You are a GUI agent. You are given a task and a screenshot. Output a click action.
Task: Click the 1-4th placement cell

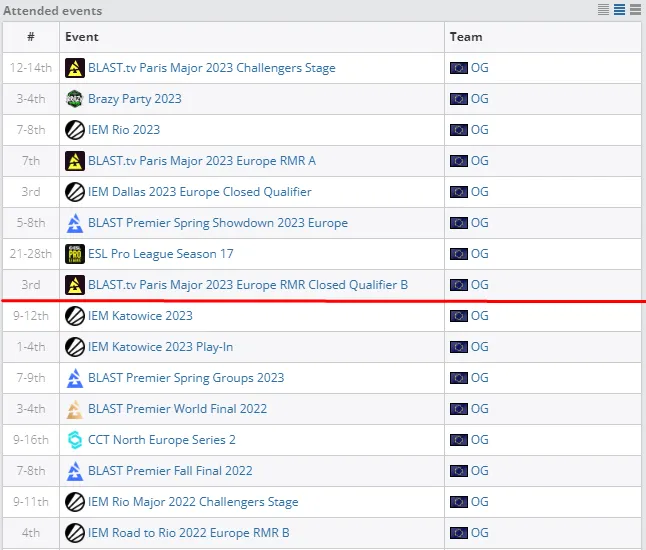[x=31, y=347]
